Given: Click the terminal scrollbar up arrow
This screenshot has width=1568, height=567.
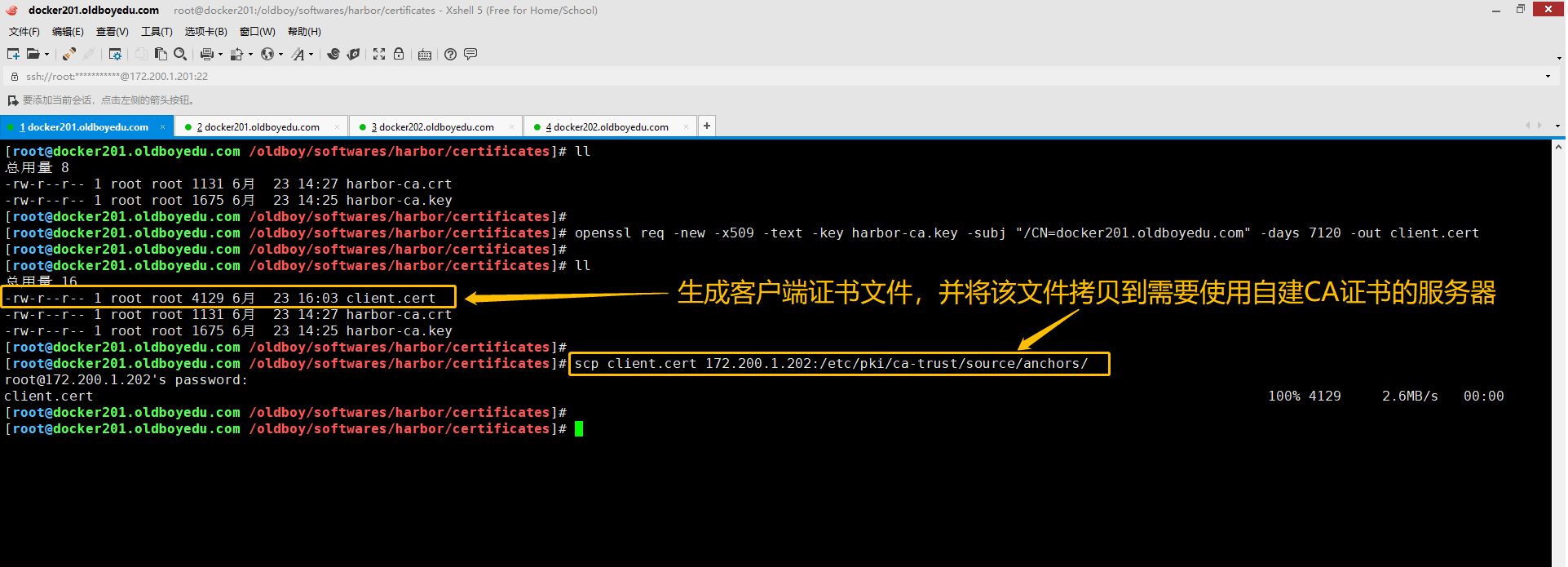Looking at the screenshot, I should (x=1558, y=147).
